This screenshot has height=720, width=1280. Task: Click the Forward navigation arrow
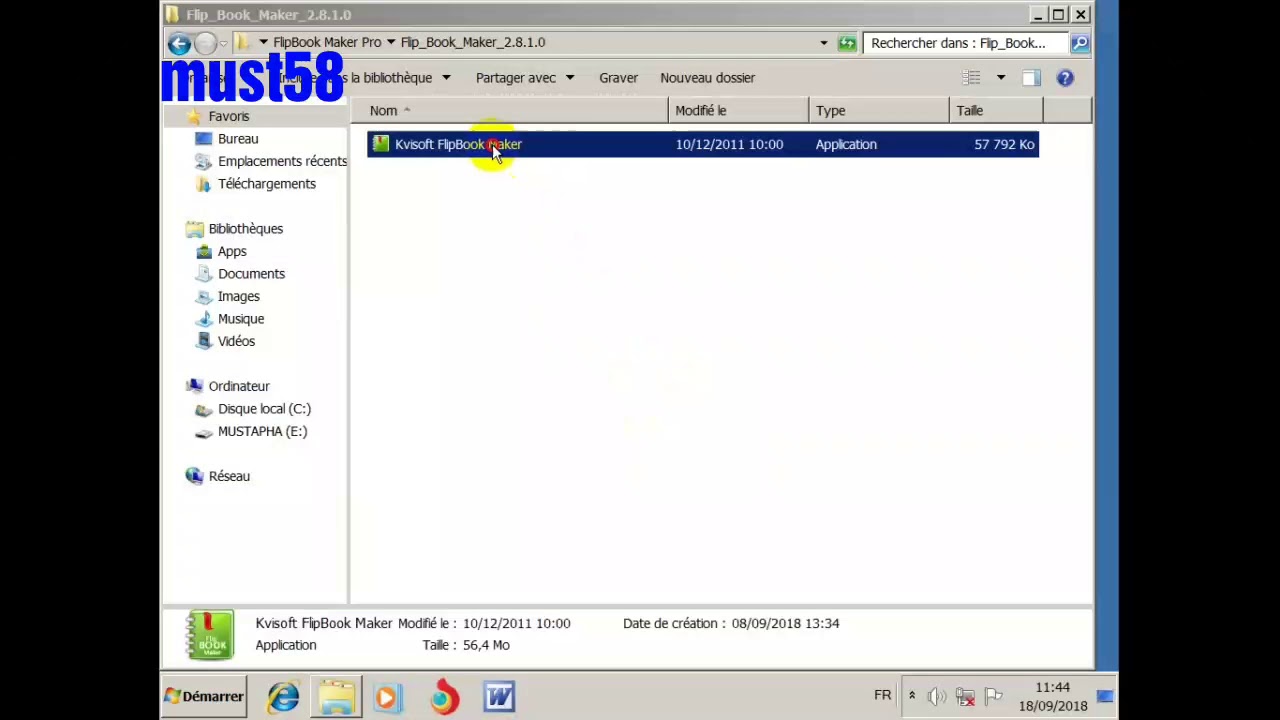coord(205,43)
